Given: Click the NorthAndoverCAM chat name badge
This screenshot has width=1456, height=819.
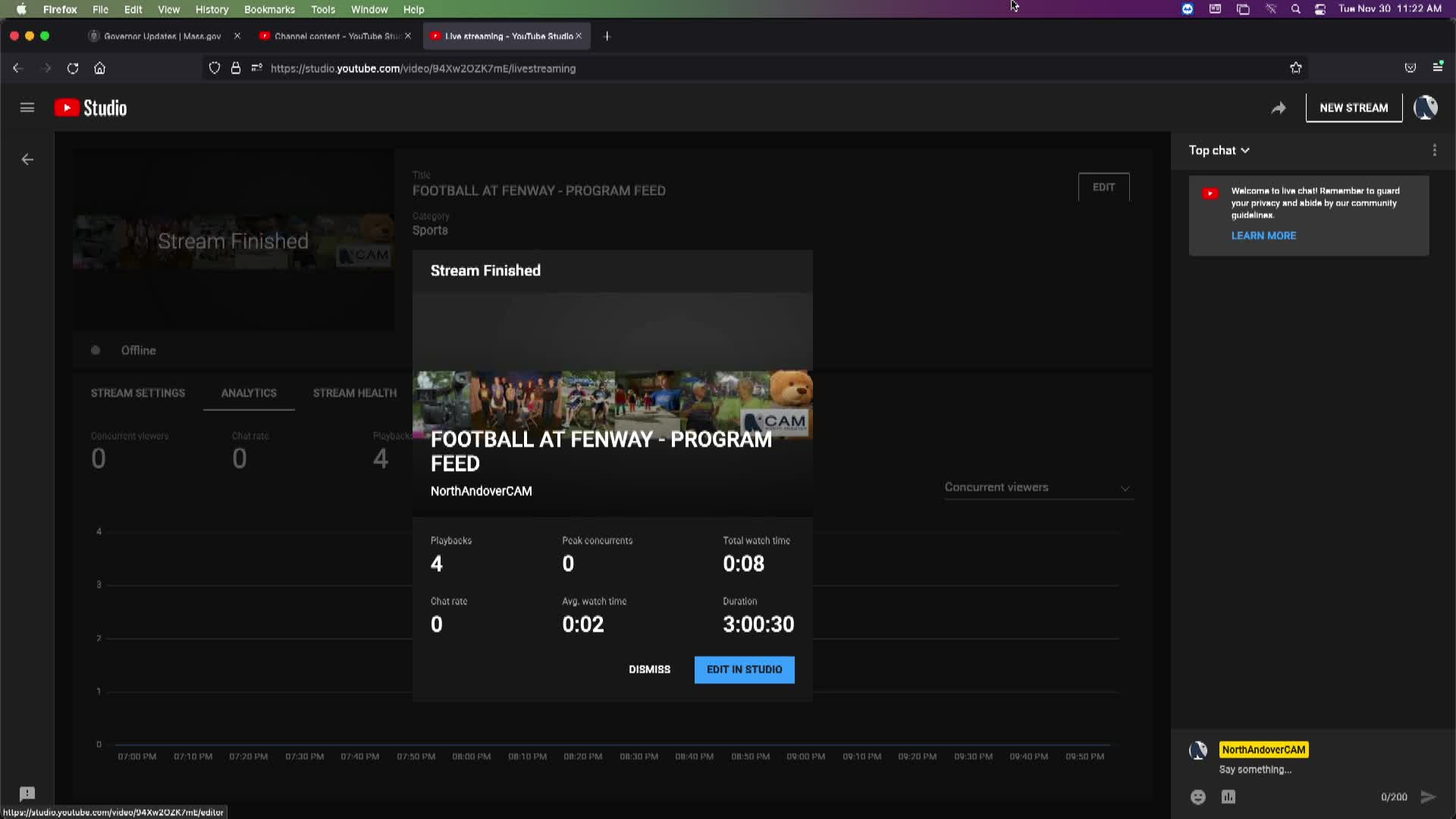Looking at the screenshot, I should click(1263, 750).
